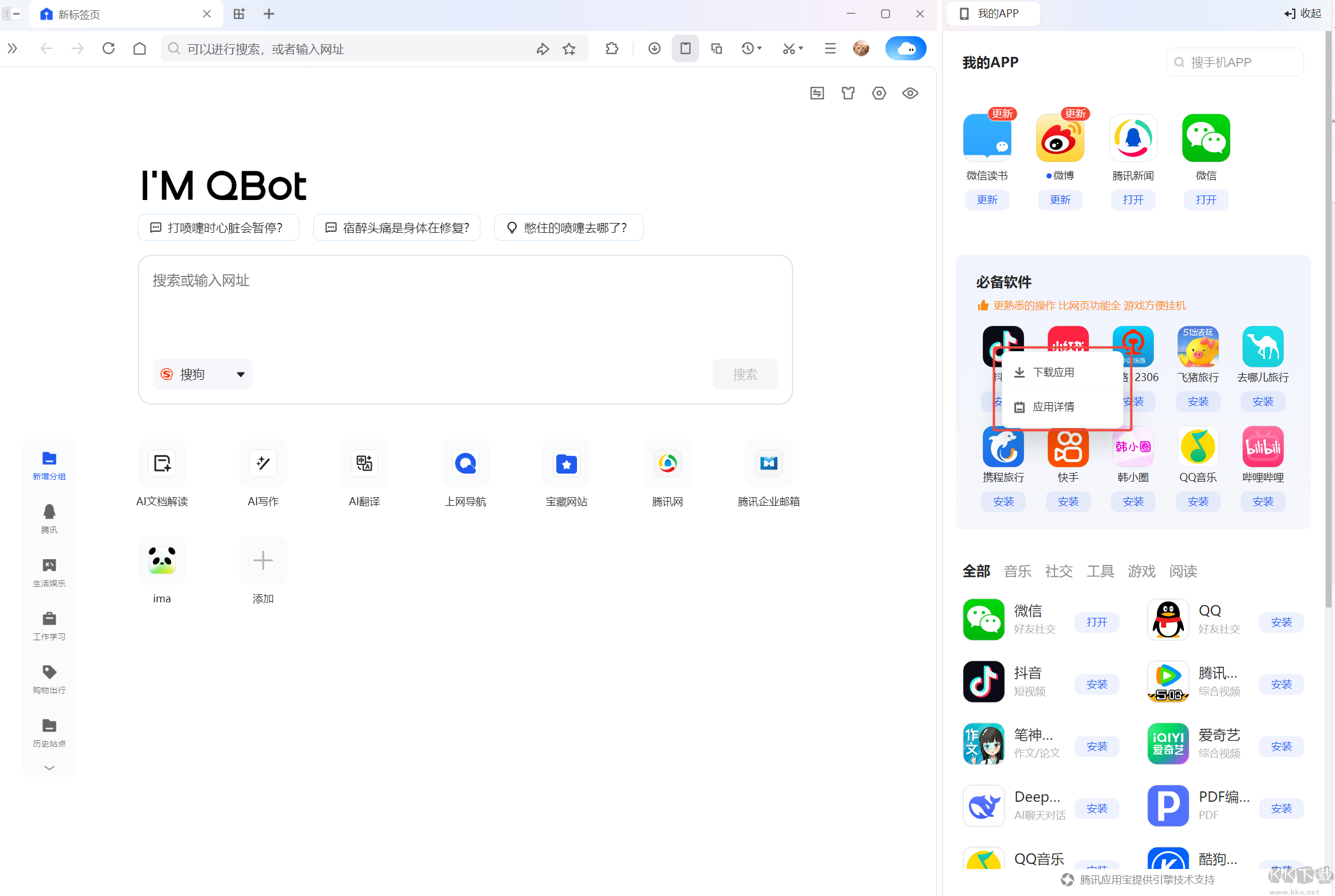Toggle shortcut visibility with the eye icon
The image size is (1335, 896).
910,93
